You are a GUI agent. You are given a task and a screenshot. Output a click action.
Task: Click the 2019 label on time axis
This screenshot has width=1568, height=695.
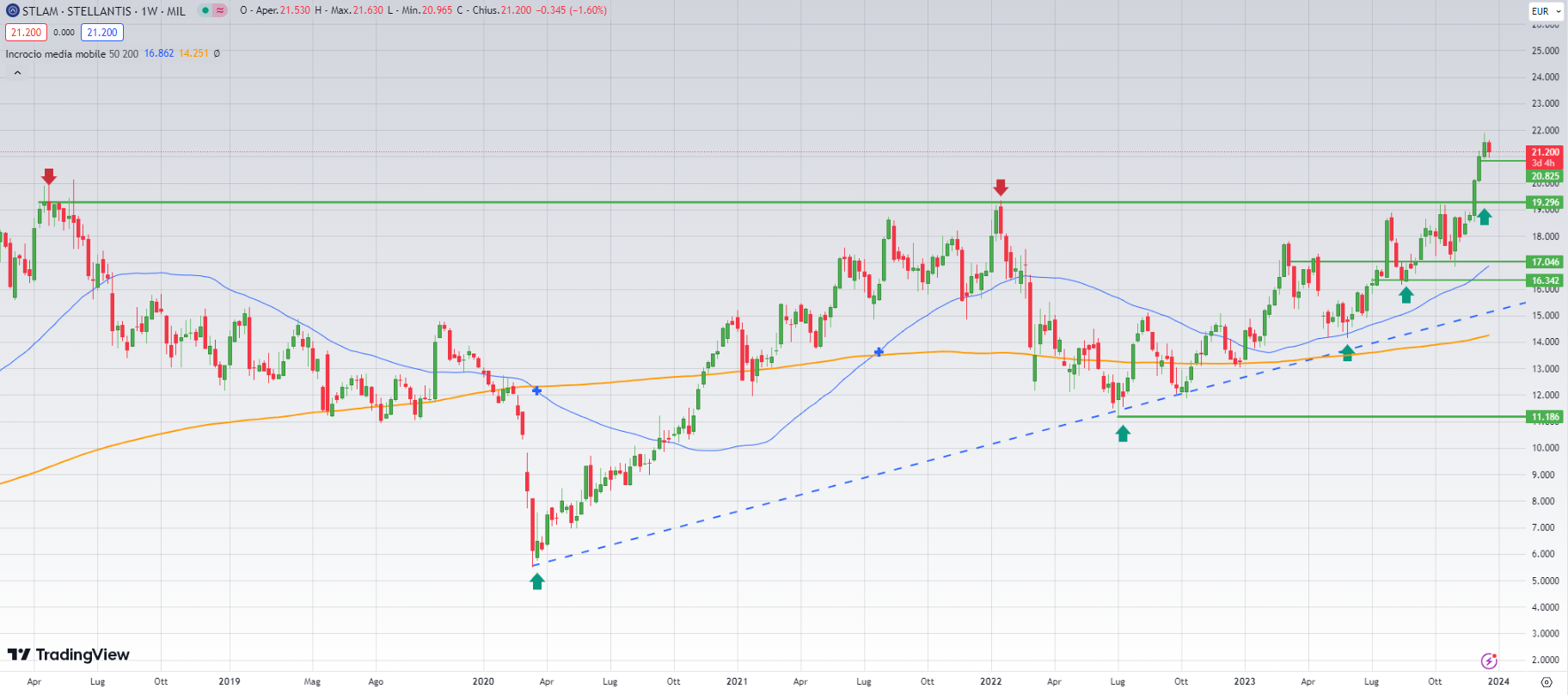(230, 681)
